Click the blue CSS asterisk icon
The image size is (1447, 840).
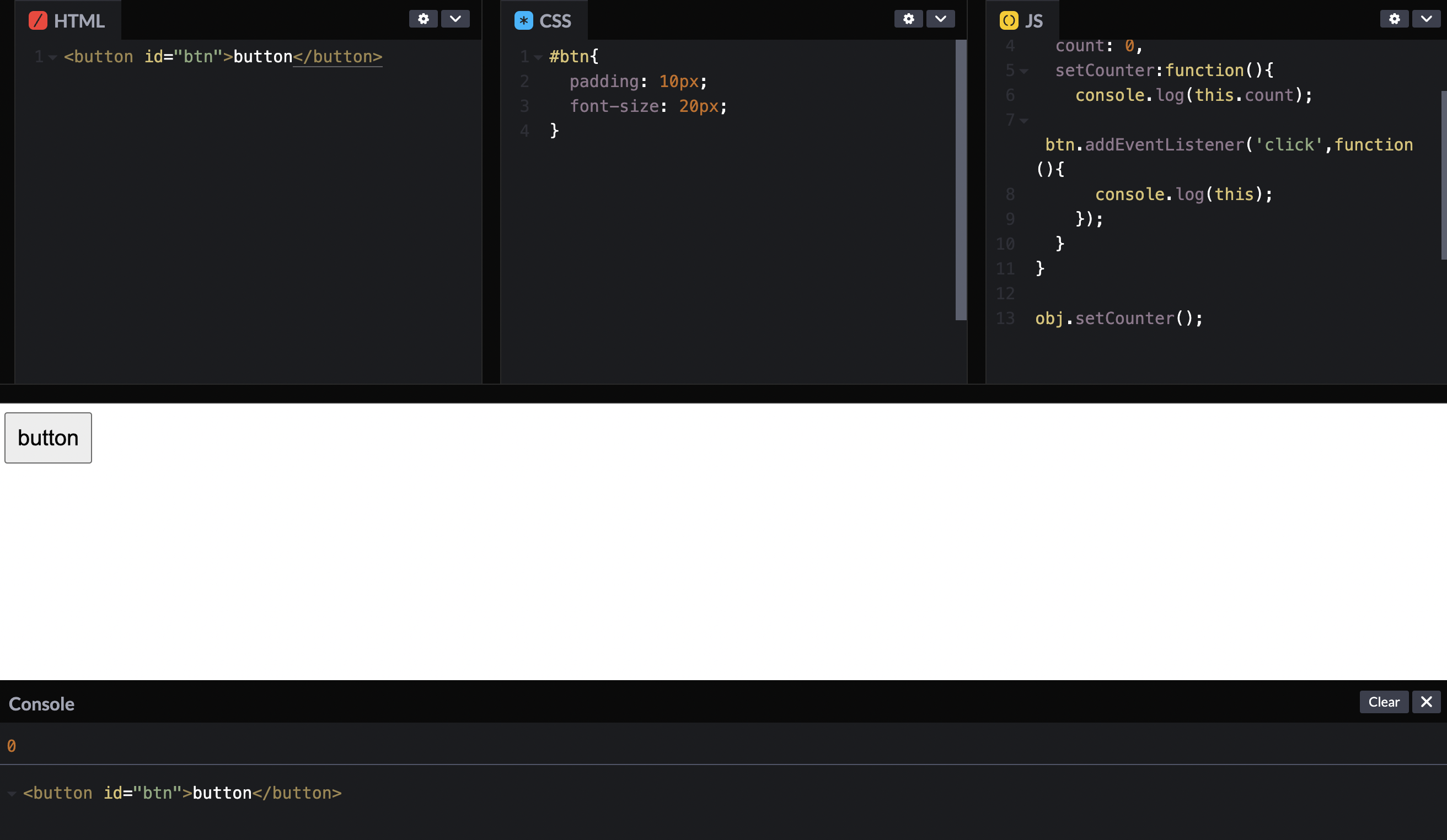523,20
